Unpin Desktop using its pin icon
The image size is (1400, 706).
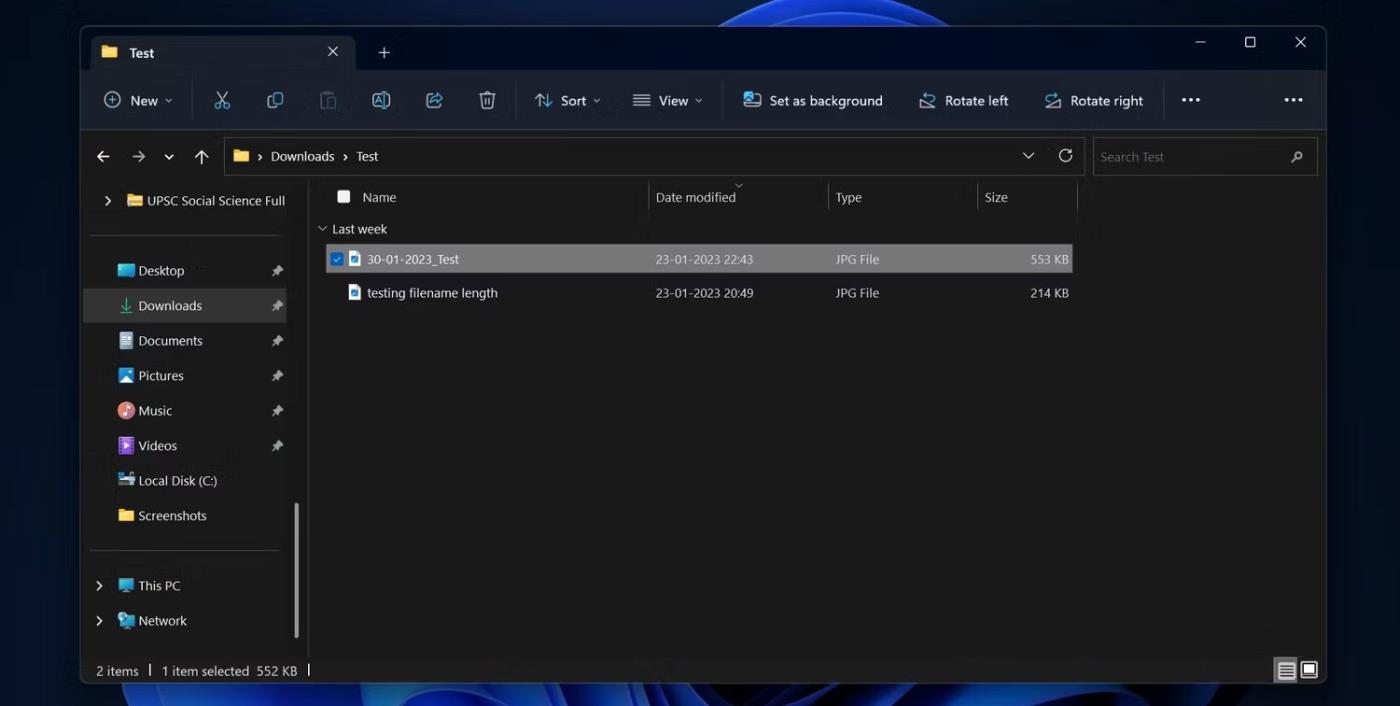coord(277,271)
